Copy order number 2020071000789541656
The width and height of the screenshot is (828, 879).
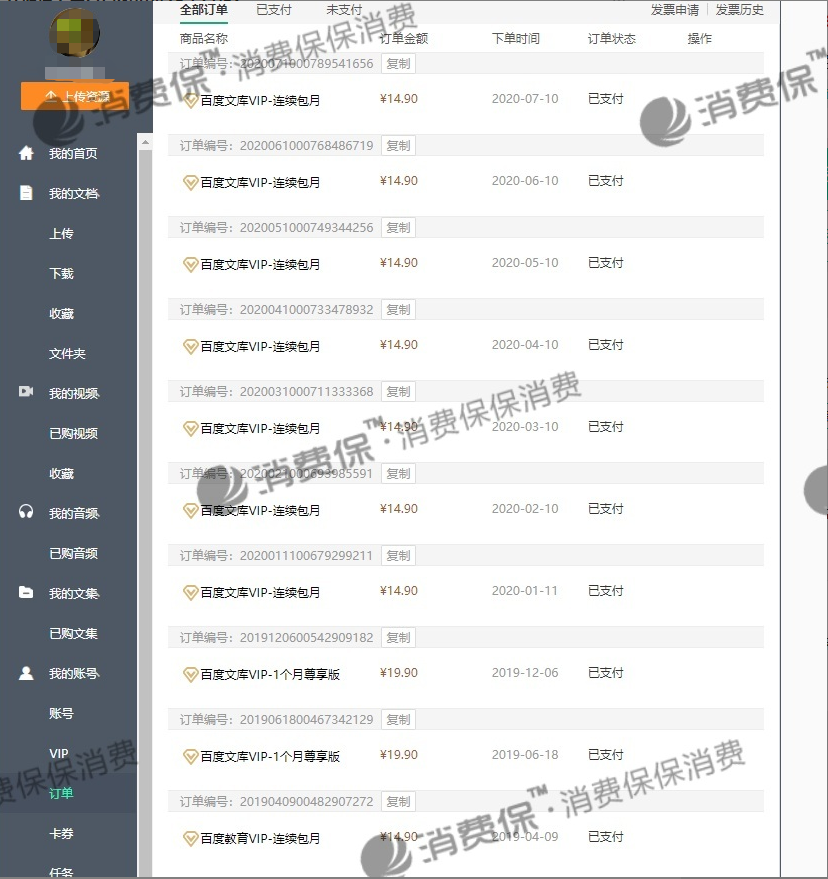click(x=398, y=63)
